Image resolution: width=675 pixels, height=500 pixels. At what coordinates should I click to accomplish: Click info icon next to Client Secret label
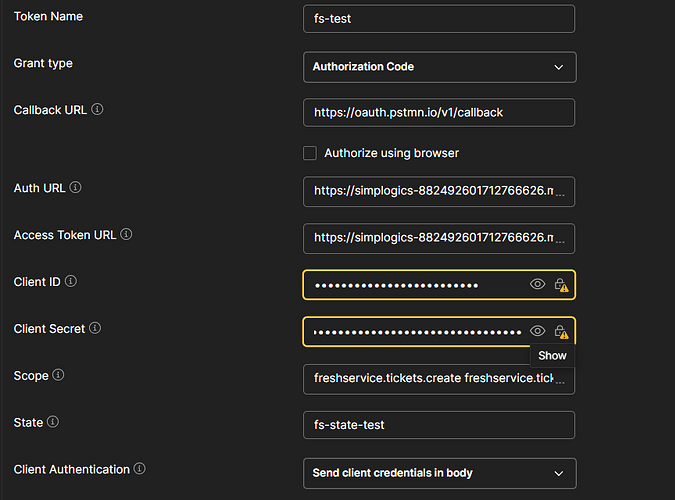click(x=96, y=329)
